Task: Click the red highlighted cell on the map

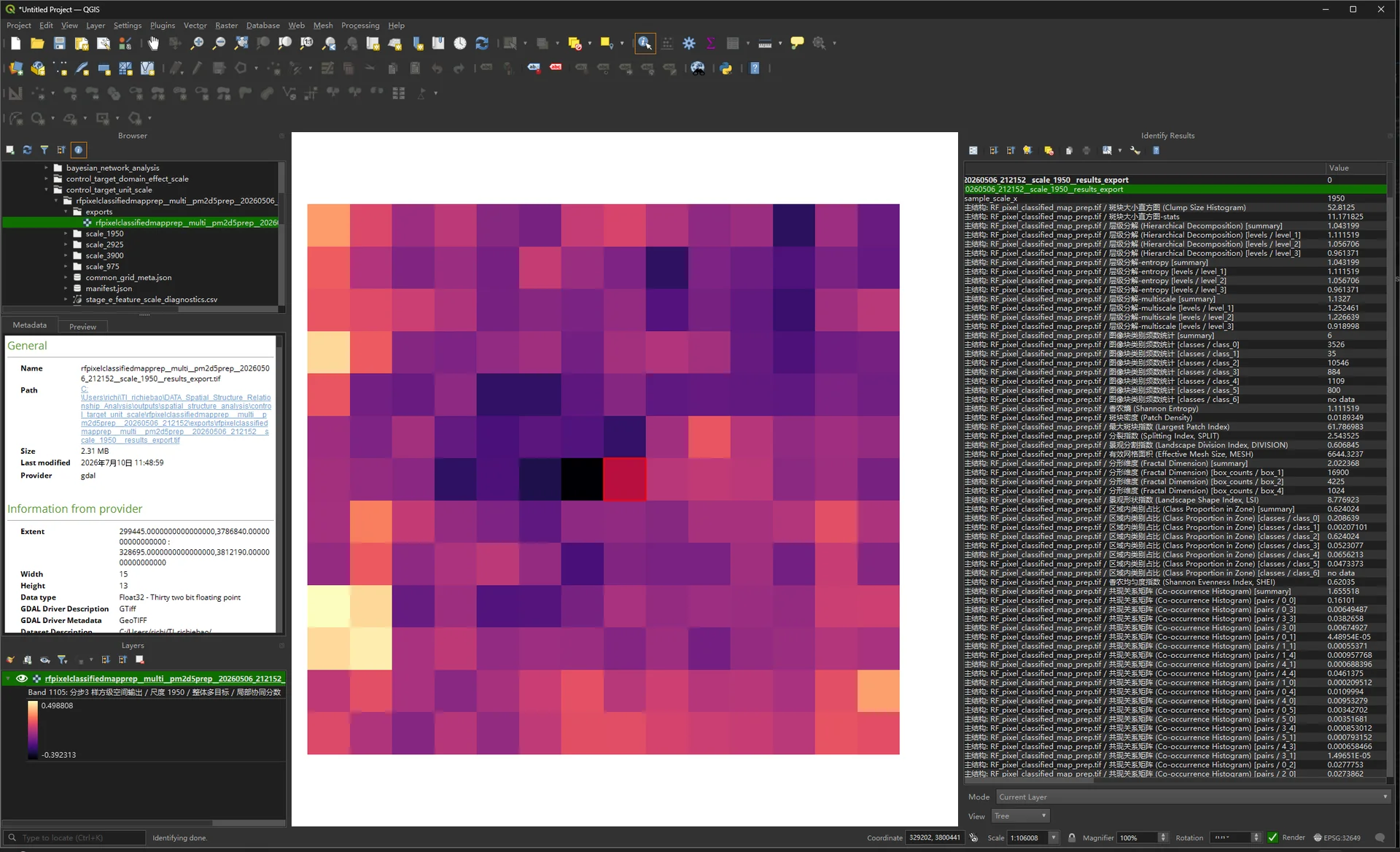Action: pos(624,479)
